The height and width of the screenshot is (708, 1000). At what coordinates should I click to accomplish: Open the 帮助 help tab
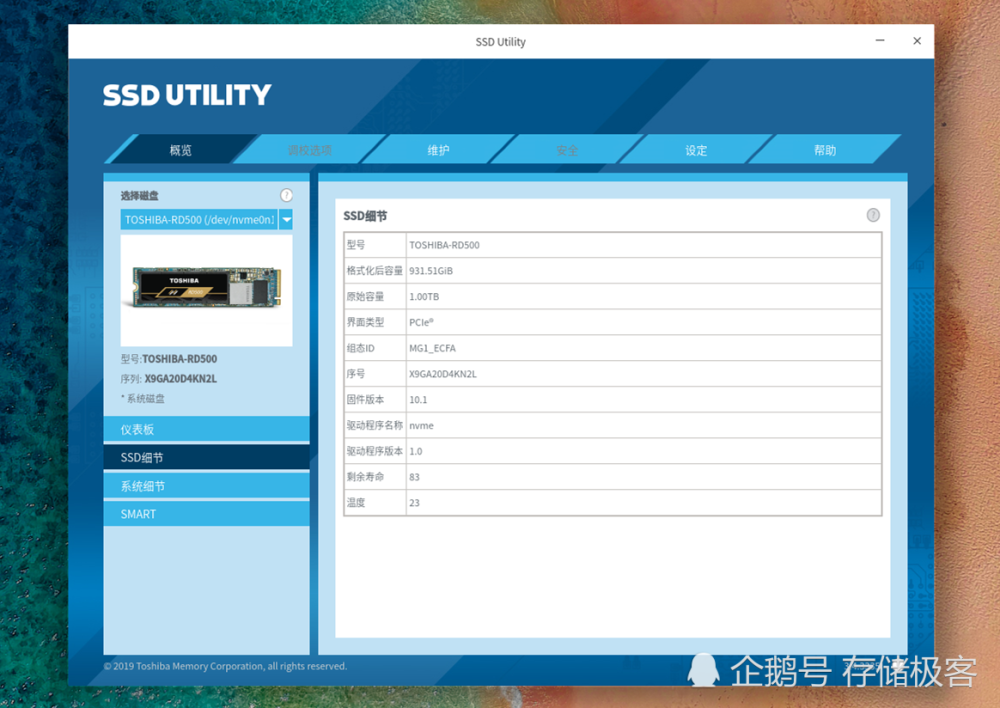pyautogui.click(x=825, y=150)
